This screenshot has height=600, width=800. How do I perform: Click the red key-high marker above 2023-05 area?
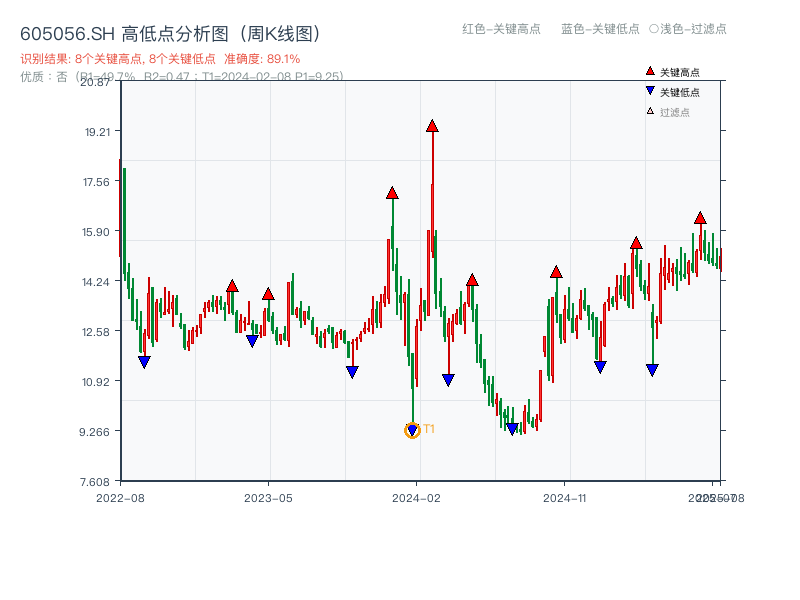click(268, 294)
